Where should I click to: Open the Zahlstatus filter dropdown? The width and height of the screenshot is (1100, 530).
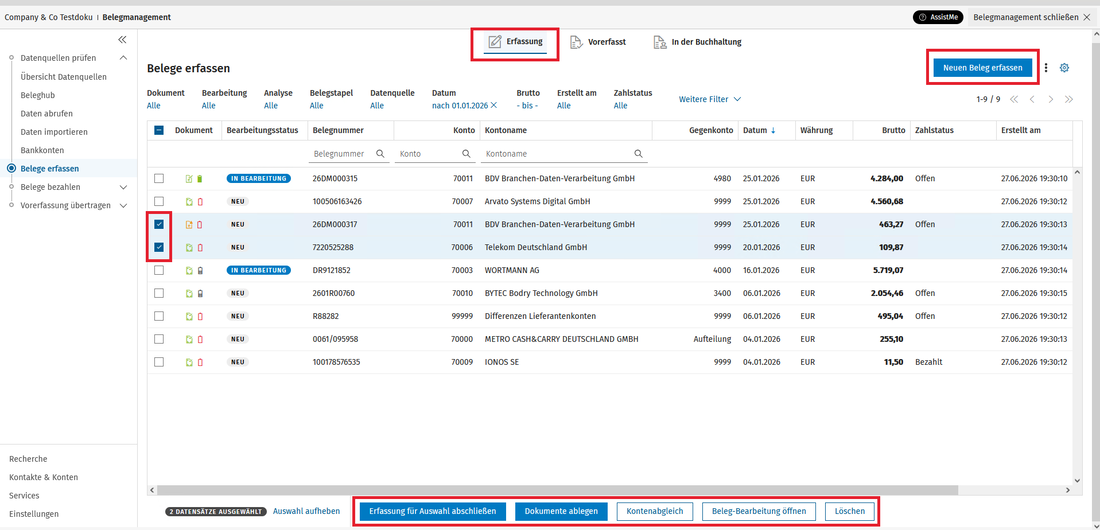[620, 105]
